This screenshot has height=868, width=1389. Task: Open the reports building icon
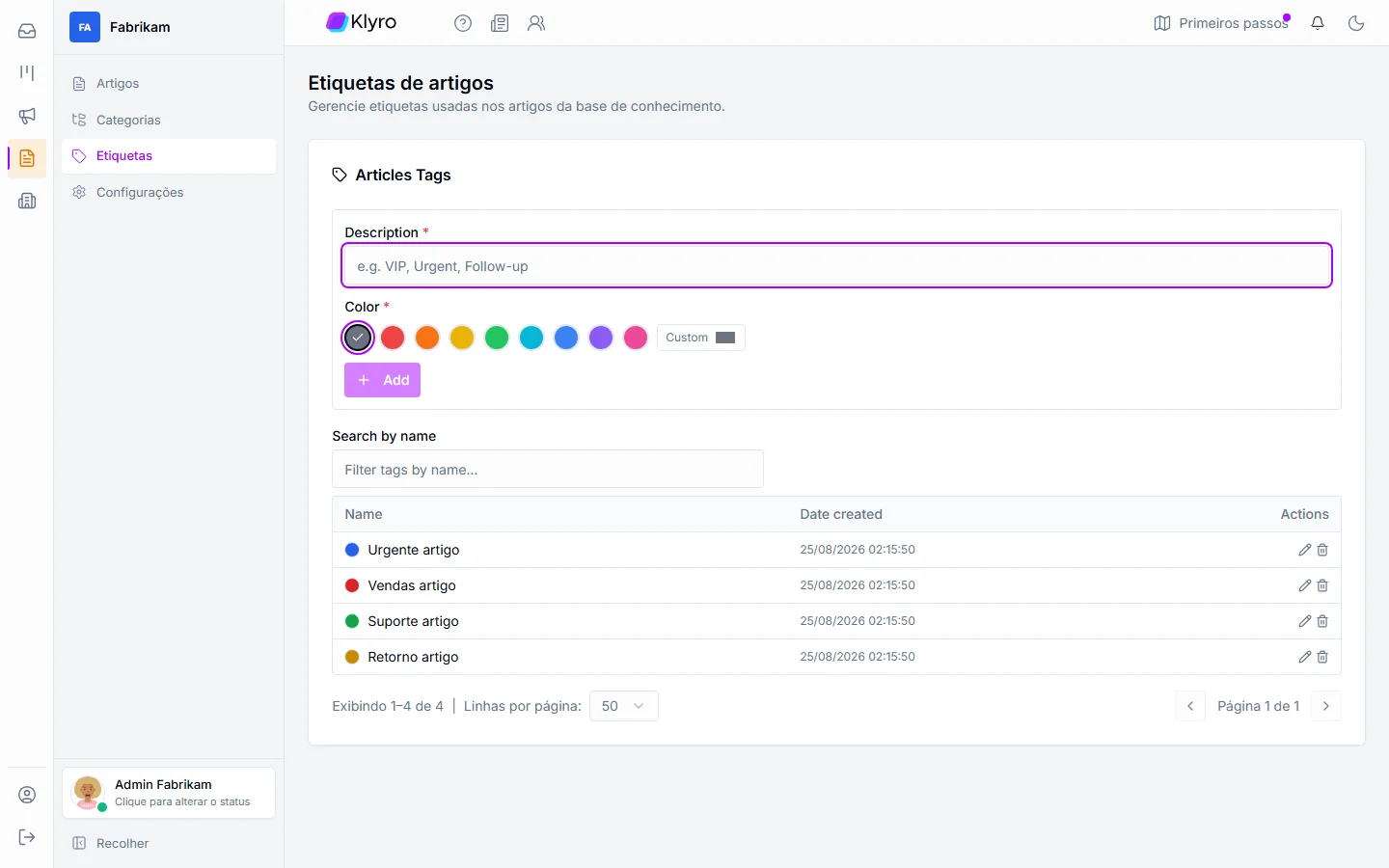pyautogui.click(x=27, y=201)
